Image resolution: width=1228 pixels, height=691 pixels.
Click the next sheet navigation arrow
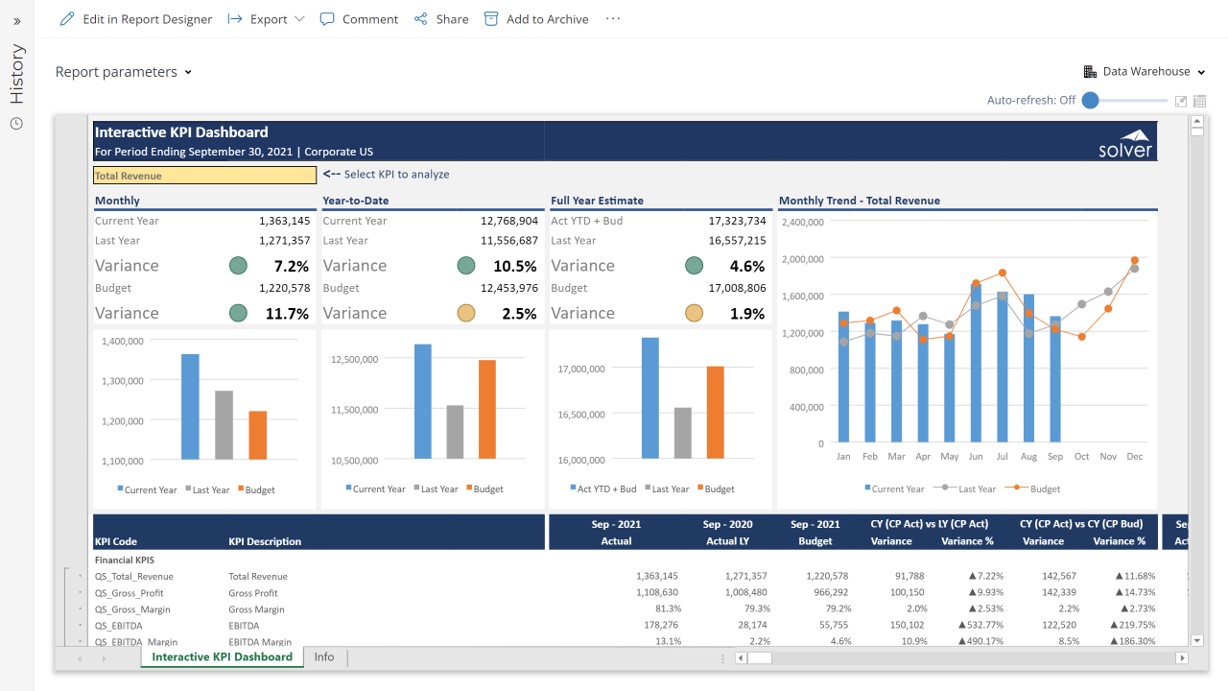[x=103, y=658]
